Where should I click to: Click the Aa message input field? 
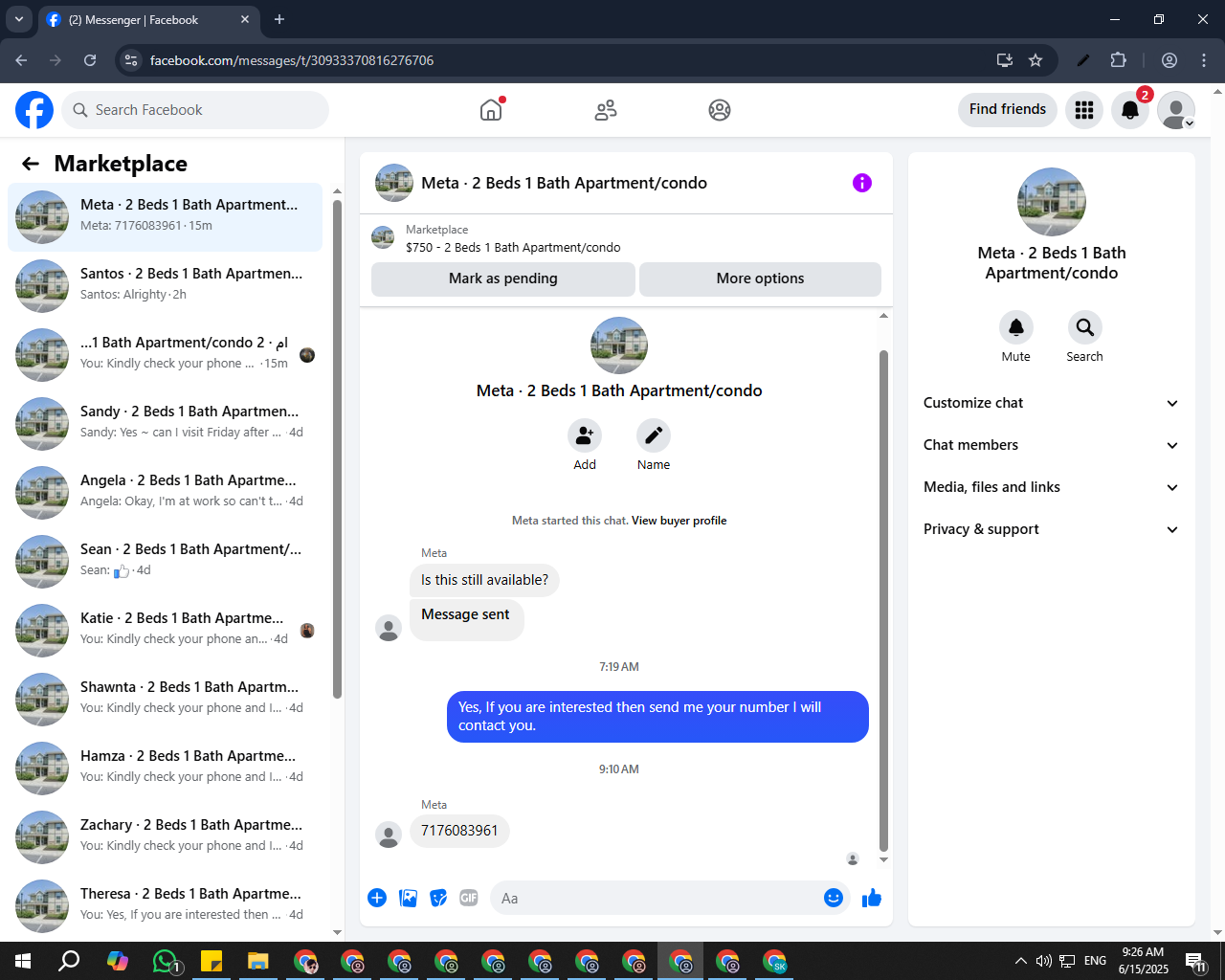click(655, 898)
